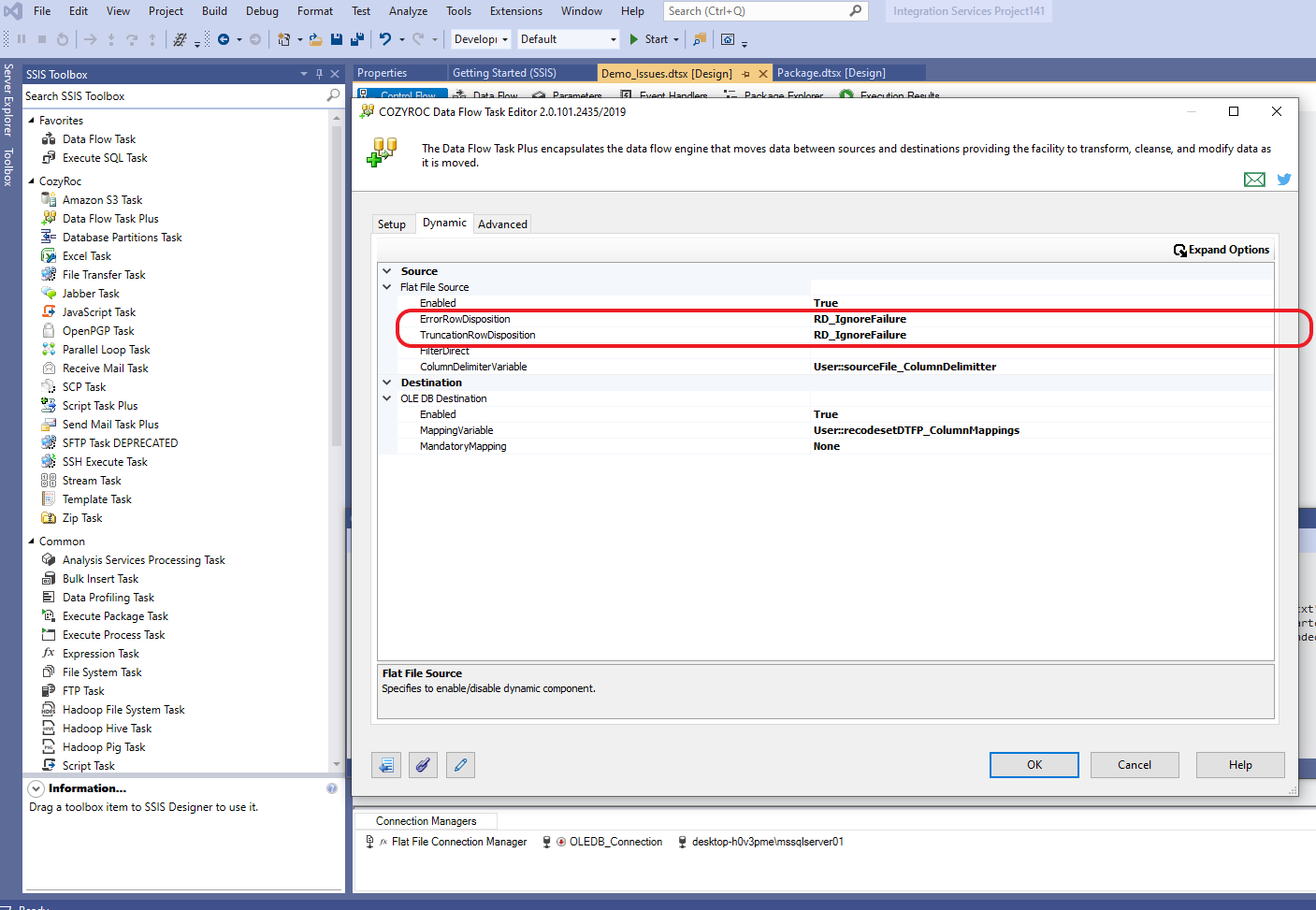The width and height of the screenshot is (1316, 910).
Task: Click the Amazon S3 Task icon
Action: coord(49,199)
